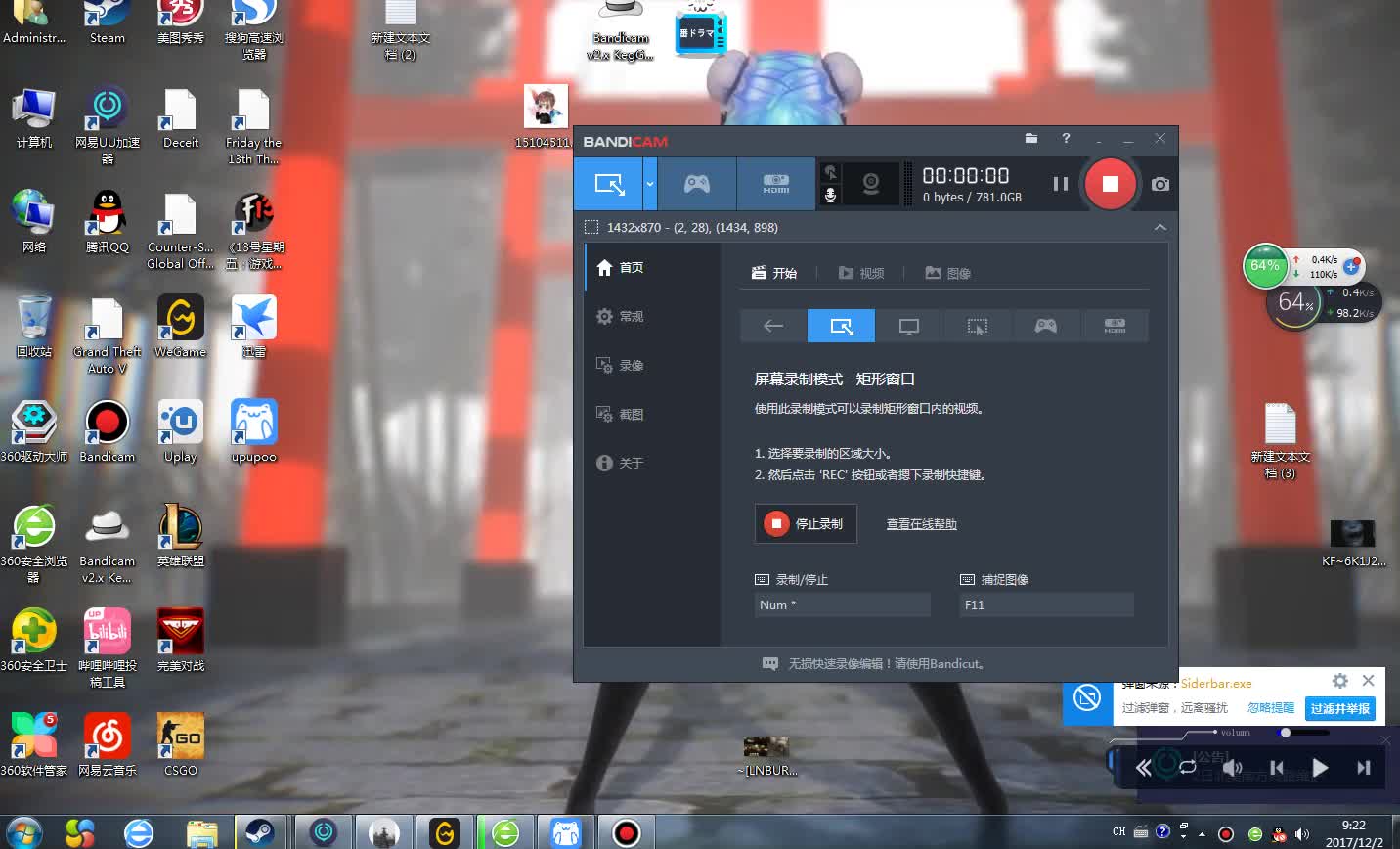Select HDMI device mode in the mode row

click(x=1115, y=326)
